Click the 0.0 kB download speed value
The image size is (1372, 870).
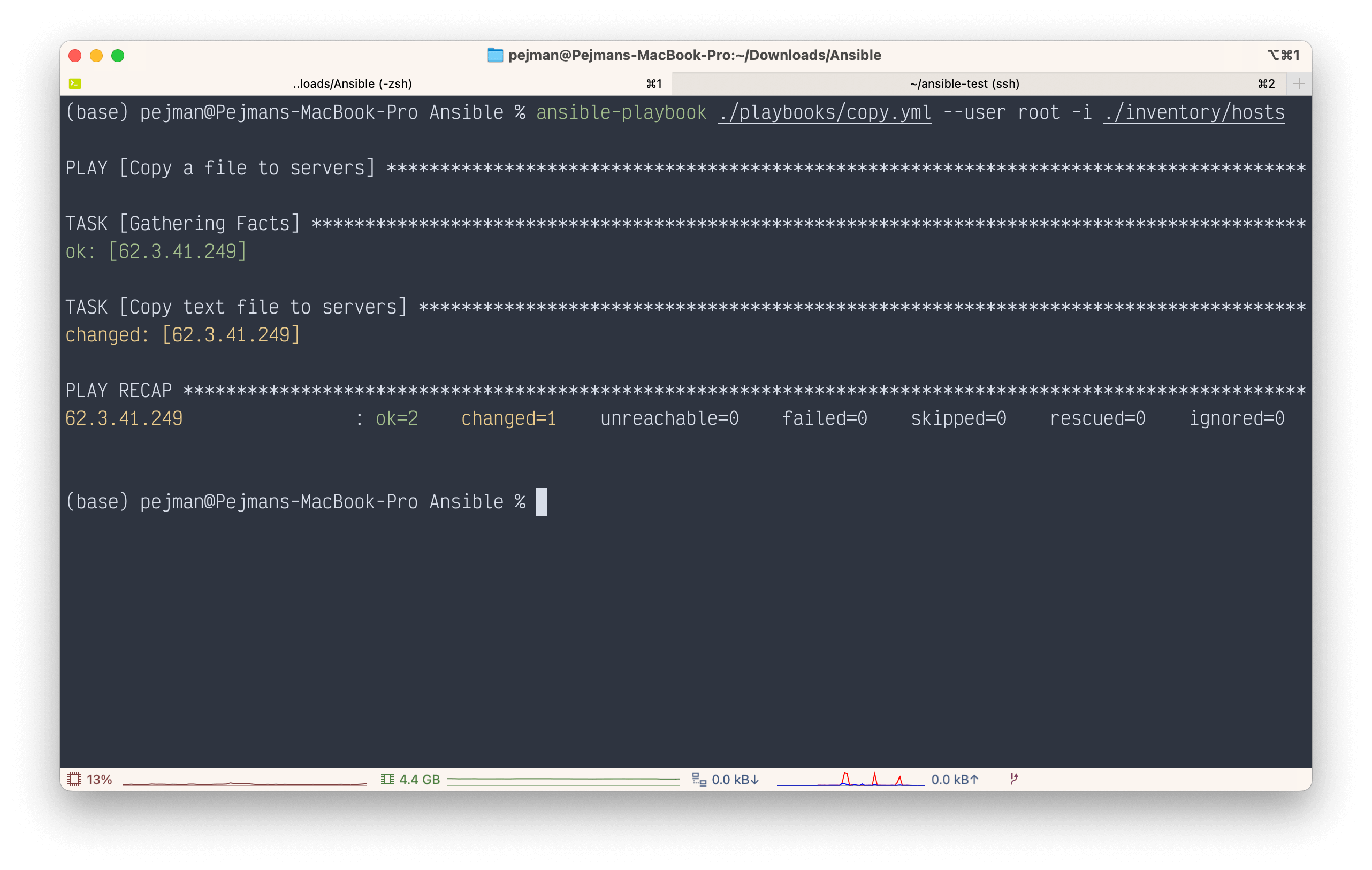click(735, 780)
